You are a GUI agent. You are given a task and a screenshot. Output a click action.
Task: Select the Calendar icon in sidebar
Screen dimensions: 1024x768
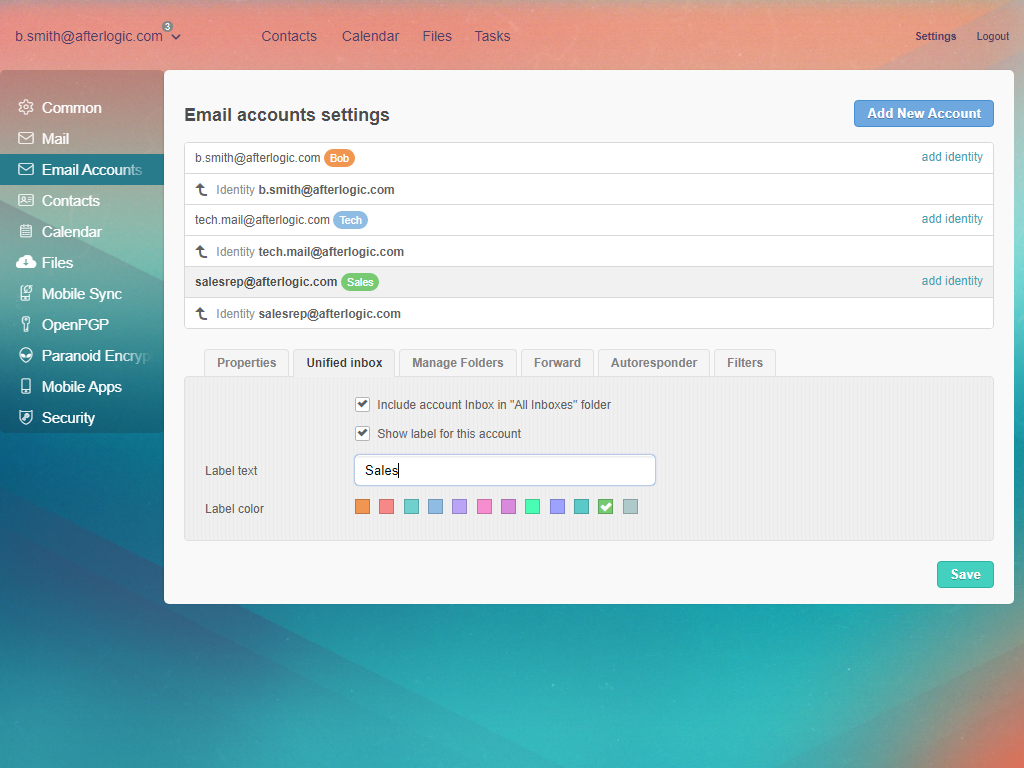coord(26,232)
